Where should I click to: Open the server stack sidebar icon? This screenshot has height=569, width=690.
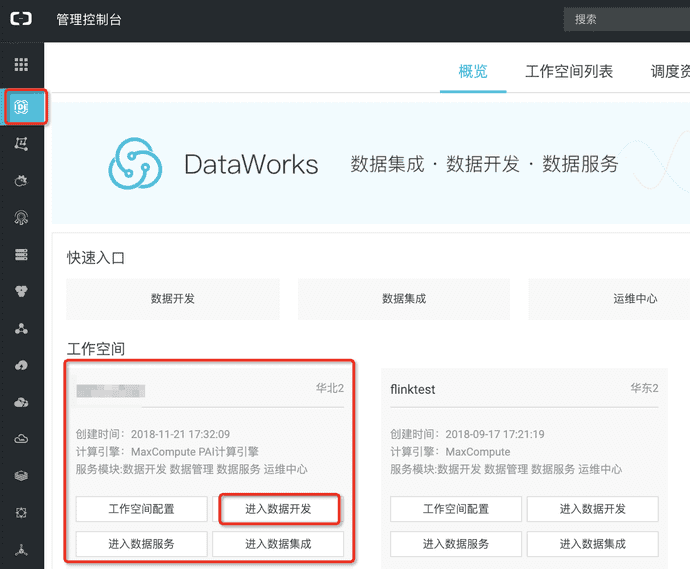(x=21, y=254)
